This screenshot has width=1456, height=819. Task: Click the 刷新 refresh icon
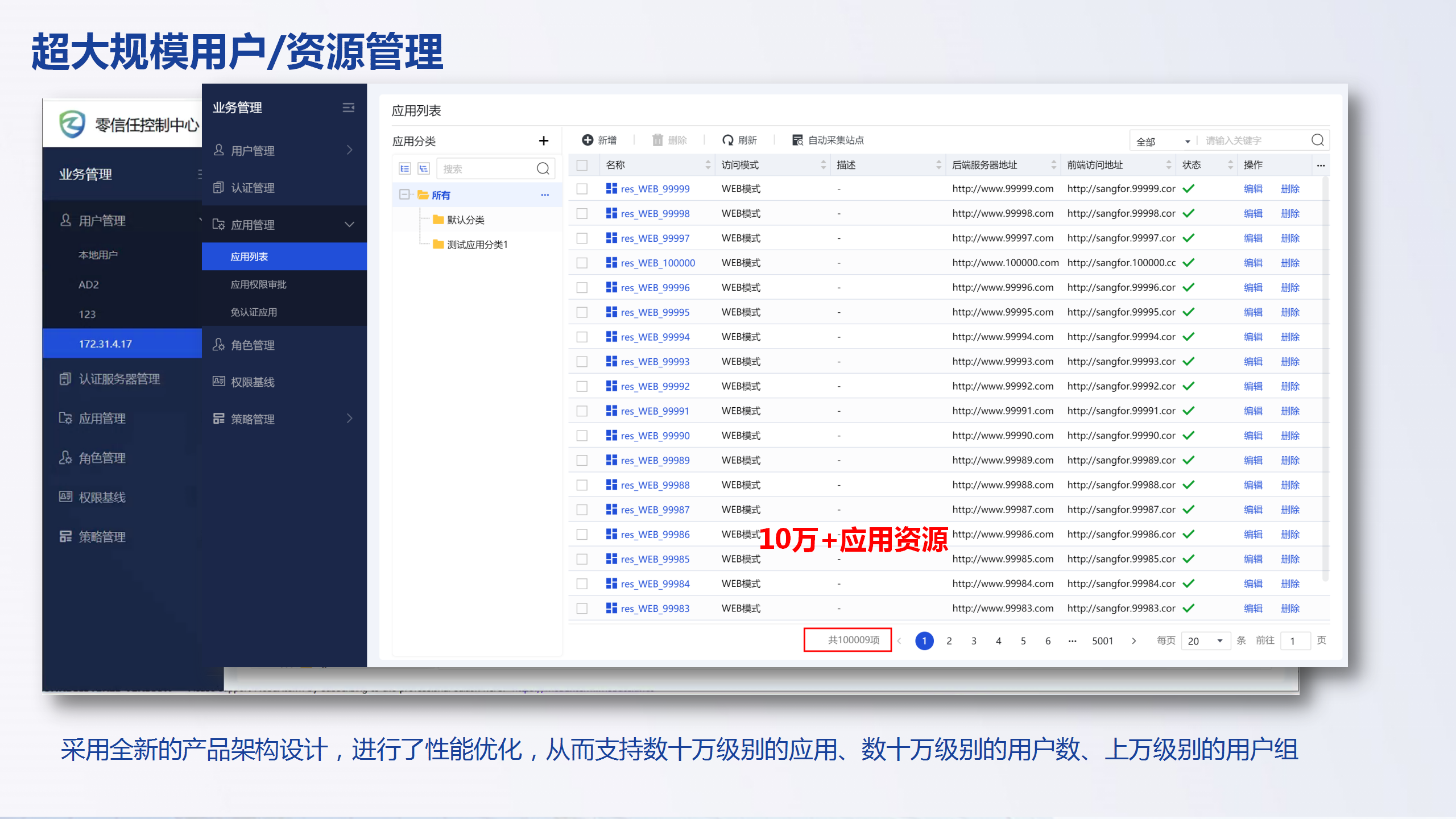(x=727, y=140)
